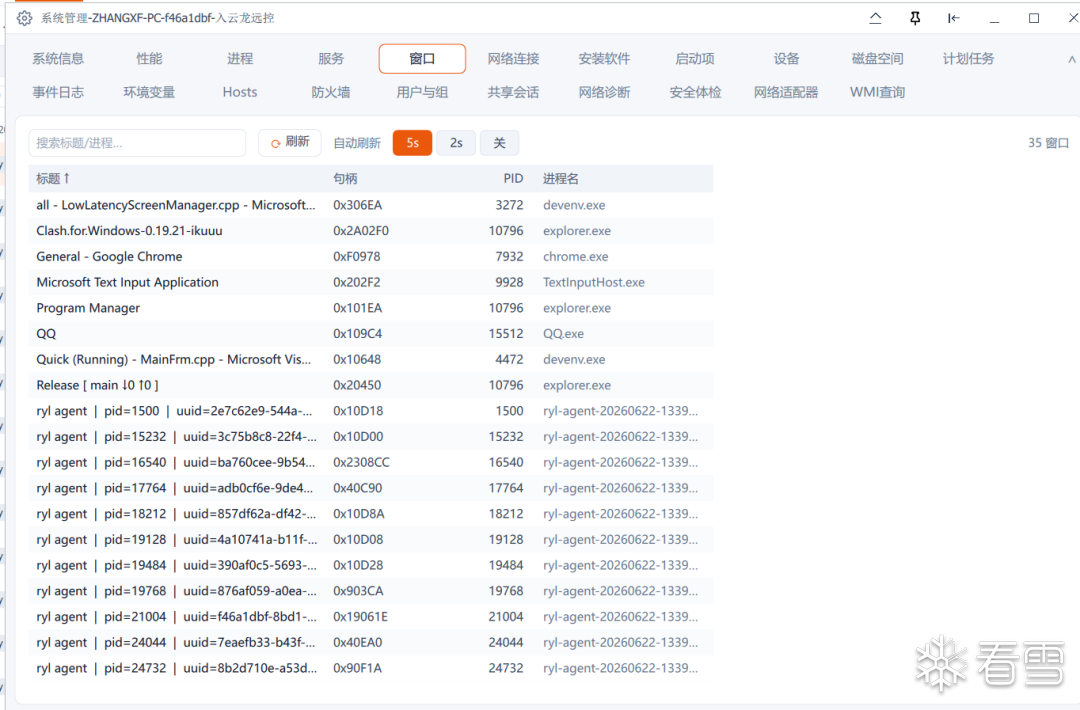This screenshot has width=1080, height=710.
Task: Select ryl agent pid=17764 row
Action: click(371, 488)
